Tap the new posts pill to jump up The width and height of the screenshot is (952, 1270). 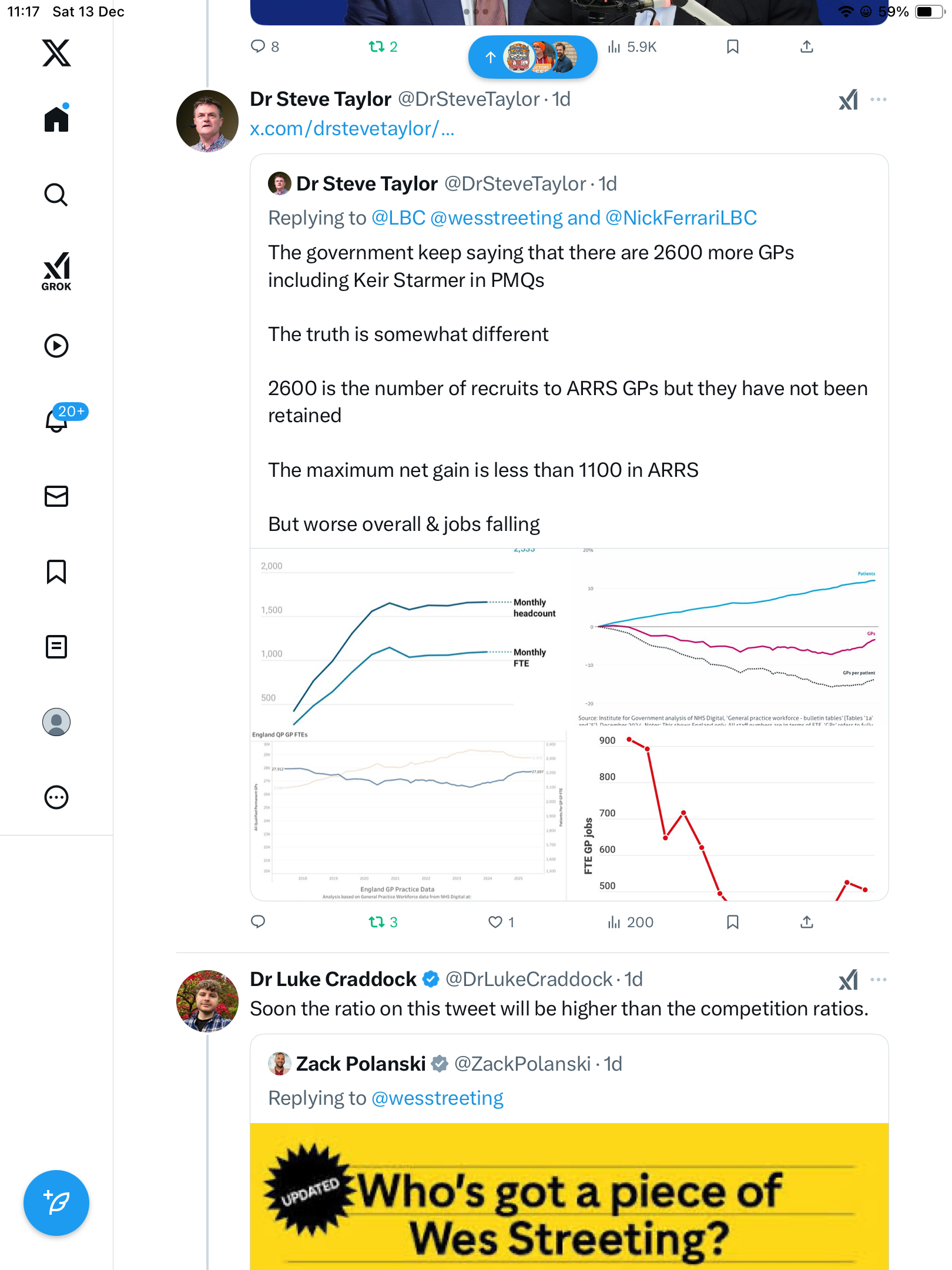[532, 57]
